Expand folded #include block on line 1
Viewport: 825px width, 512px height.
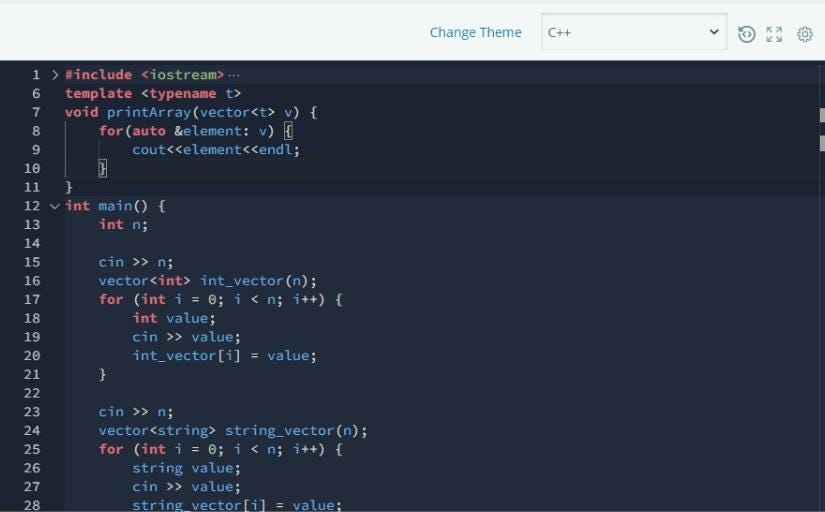click(x=55, y=75)
